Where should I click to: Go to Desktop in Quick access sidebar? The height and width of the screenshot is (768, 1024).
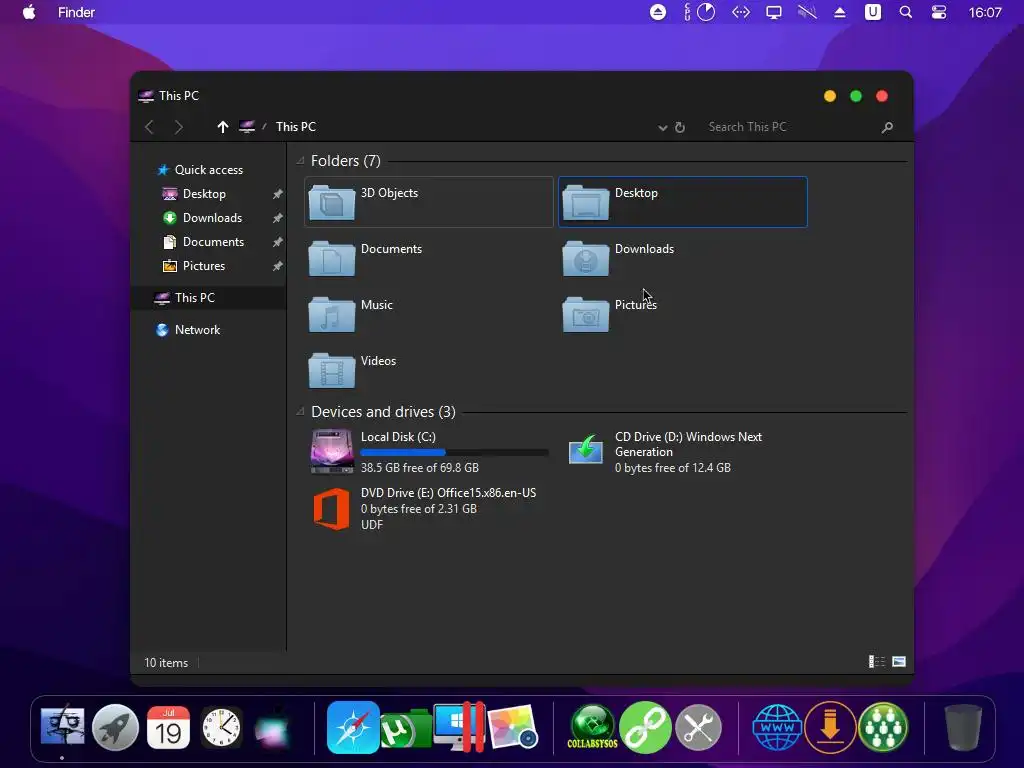coord(194,194)
